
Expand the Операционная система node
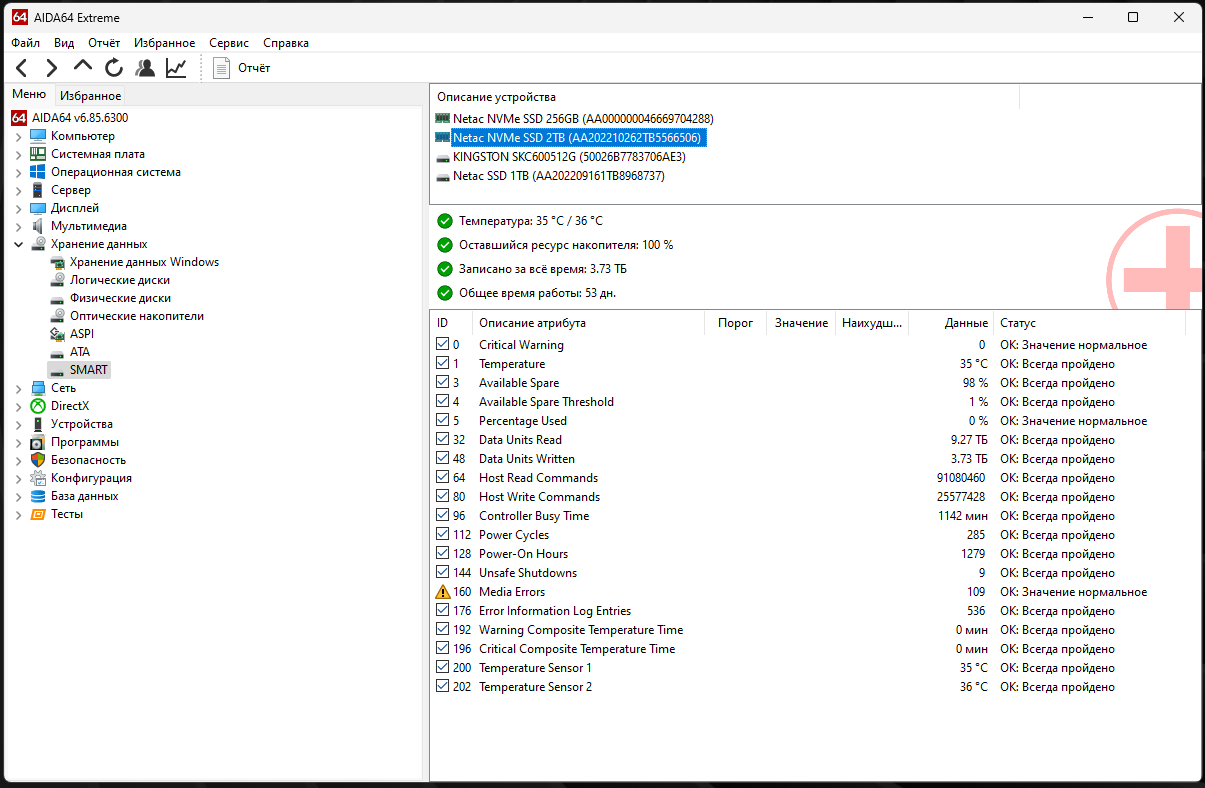click(18, 172)
